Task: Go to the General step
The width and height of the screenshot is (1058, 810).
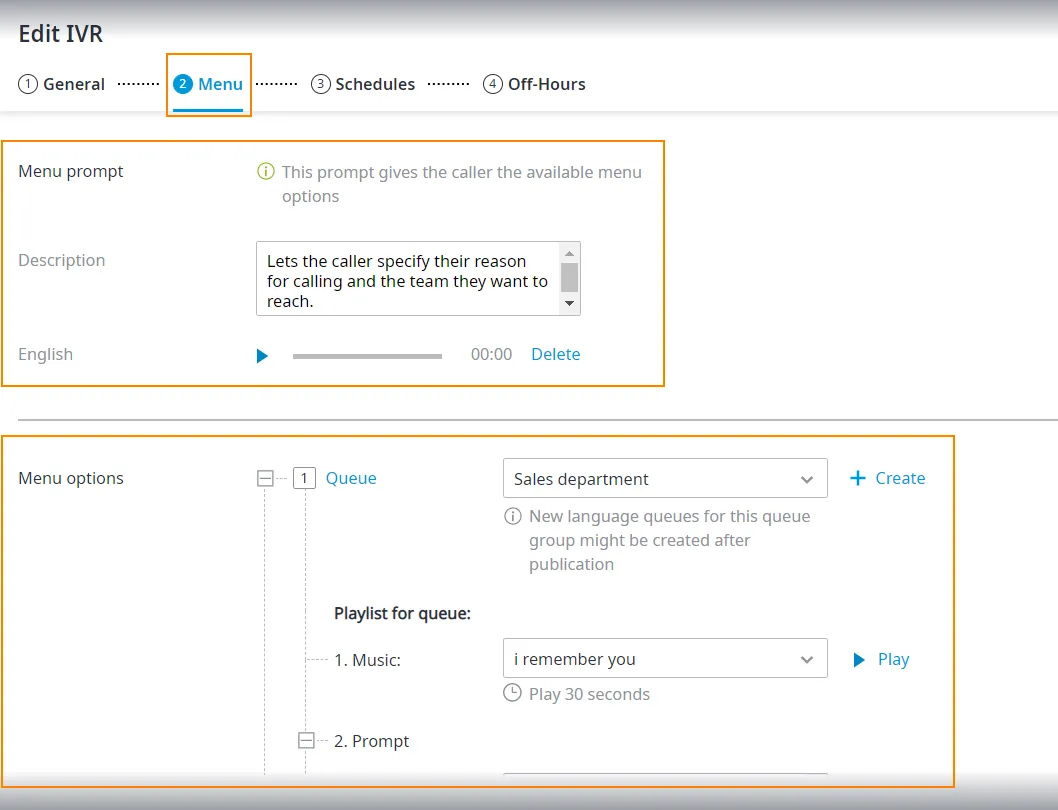Action: [61, 84]
